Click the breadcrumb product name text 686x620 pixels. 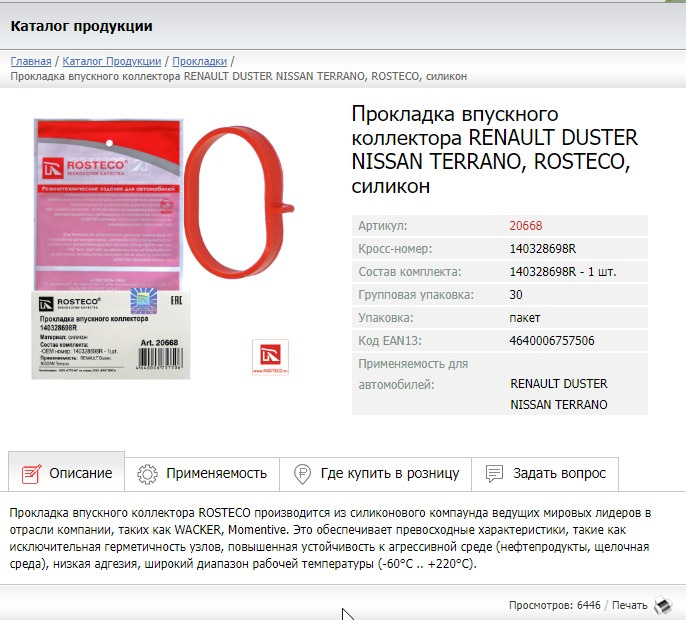pyautogui.click(x=238, y=77)
